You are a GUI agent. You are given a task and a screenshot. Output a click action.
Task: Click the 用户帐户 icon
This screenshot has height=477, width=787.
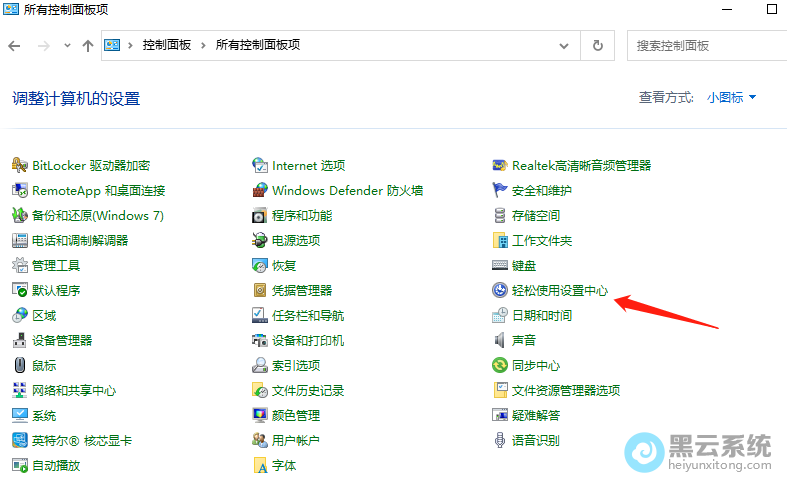coord(259,440)
